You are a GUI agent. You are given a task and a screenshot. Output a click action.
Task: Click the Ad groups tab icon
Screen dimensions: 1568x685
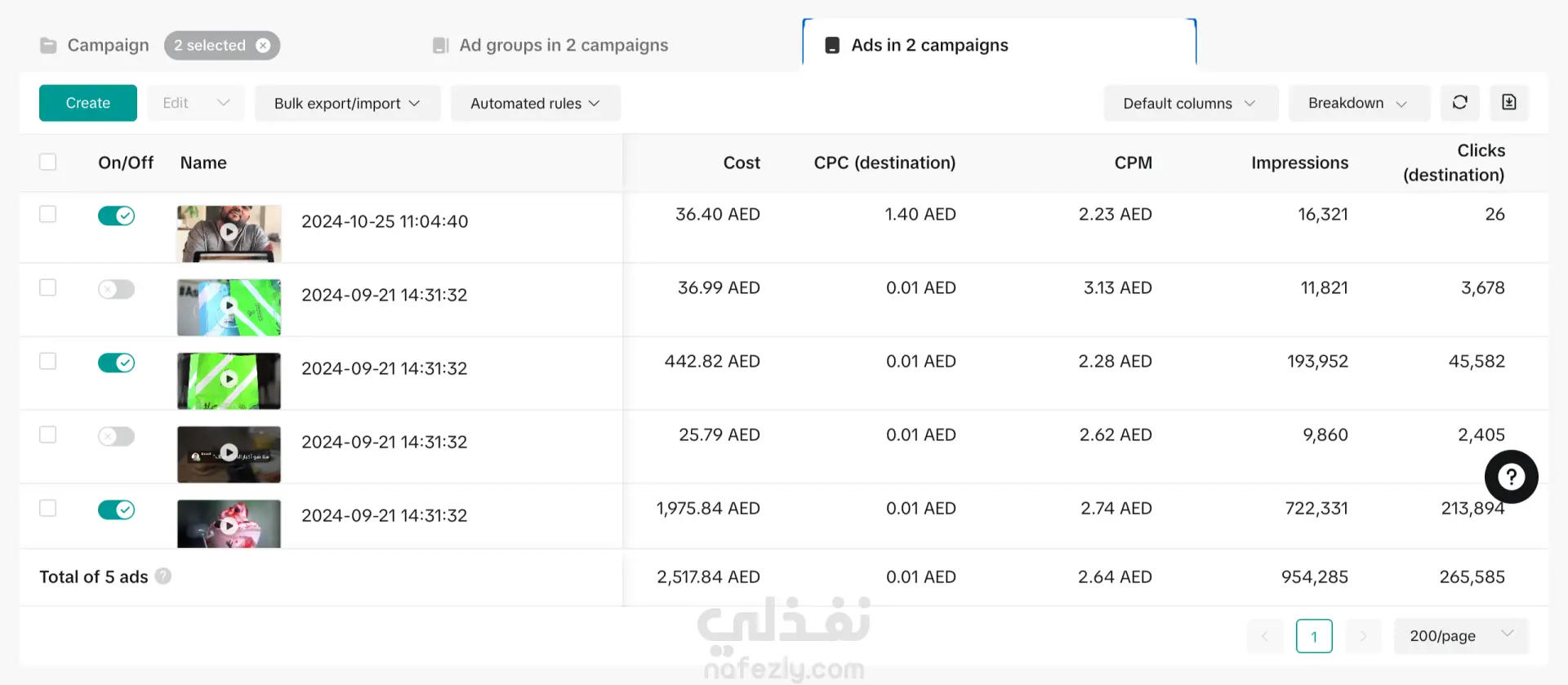440,46
